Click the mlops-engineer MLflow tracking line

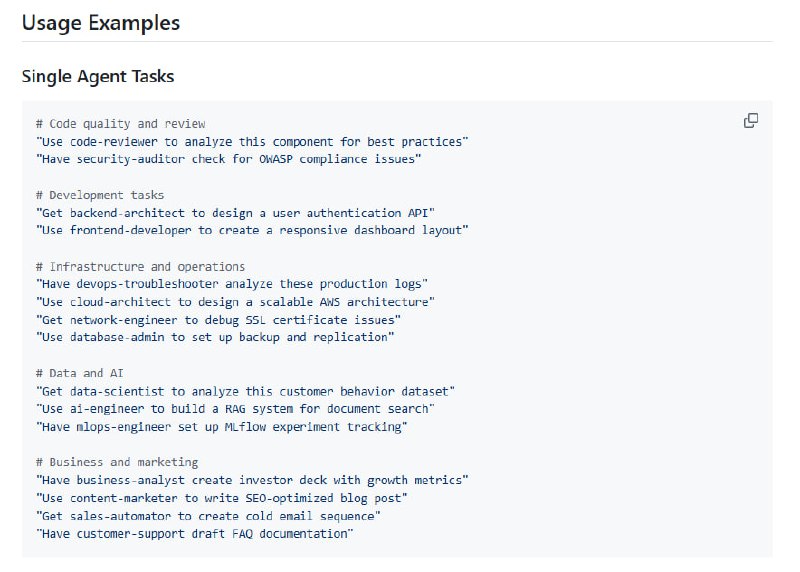click(221, 427)
